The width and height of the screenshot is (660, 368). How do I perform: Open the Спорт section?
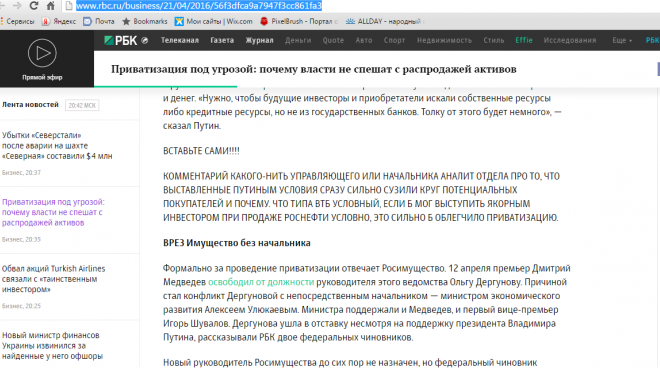pyautogui.click(x=394, y=40)
